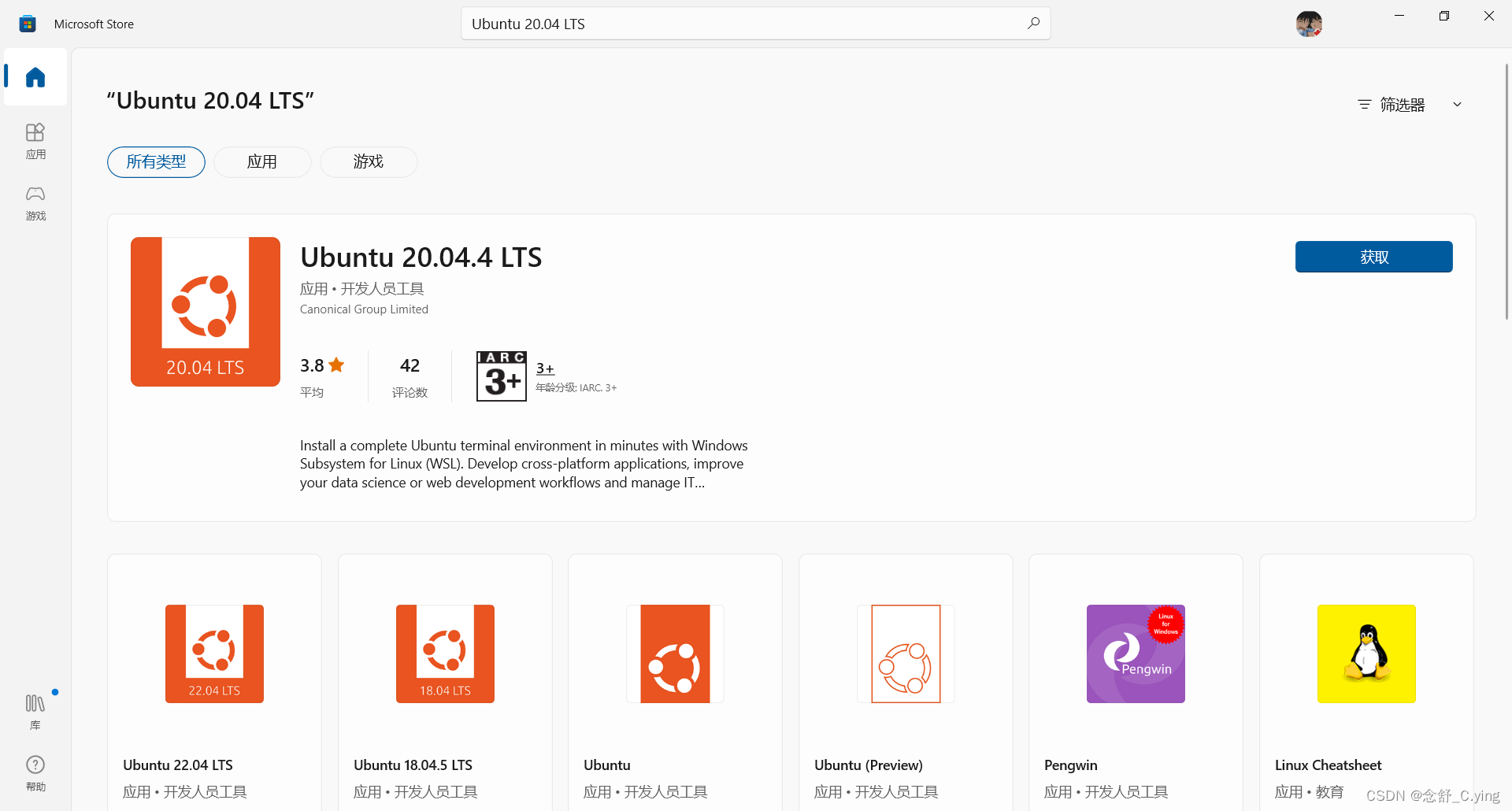Click the 42 评论数 review count
Image resolution: width=1512 pixels, height=811 pixels.
[x=409, y=376]
